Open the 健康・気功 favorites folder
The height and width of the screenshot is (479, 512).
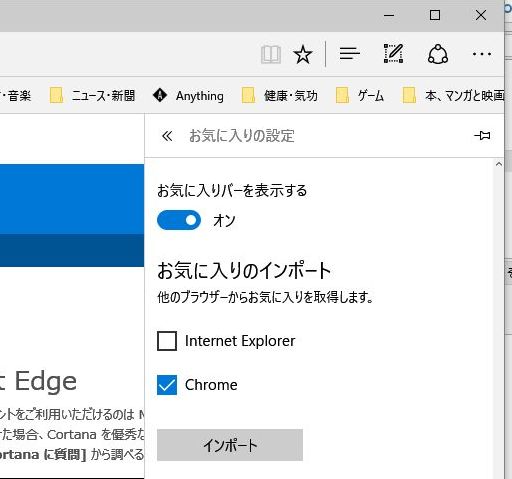click(279, 96)
